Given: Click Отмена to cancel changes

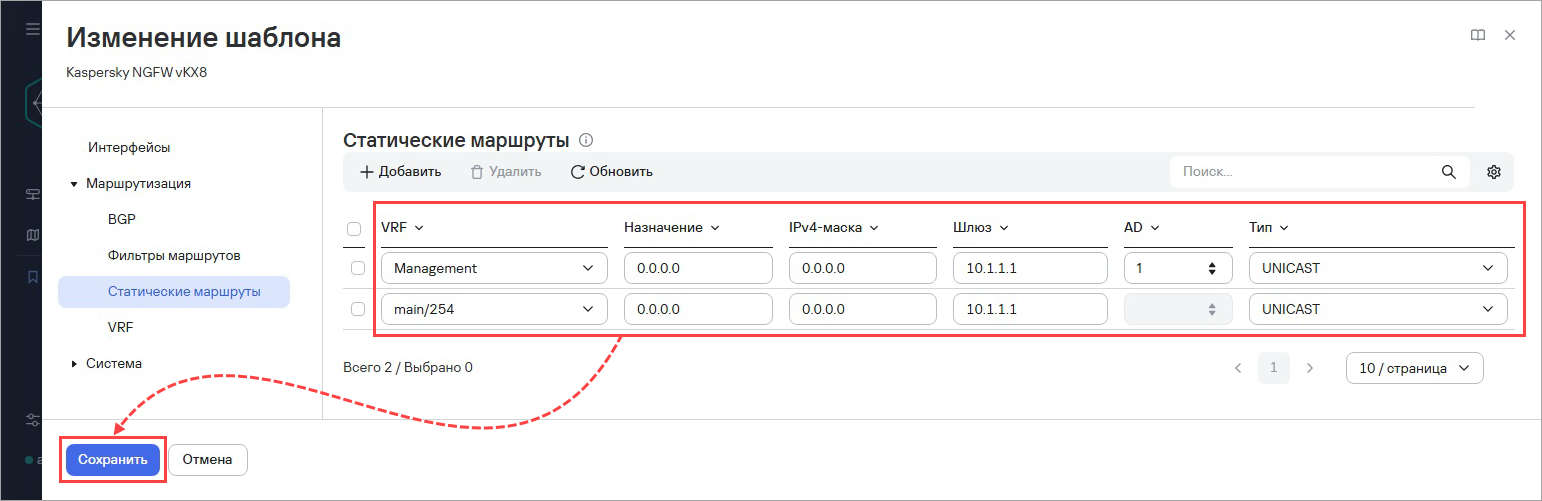Looking at the screenshot, I should (x=207, y=460).
